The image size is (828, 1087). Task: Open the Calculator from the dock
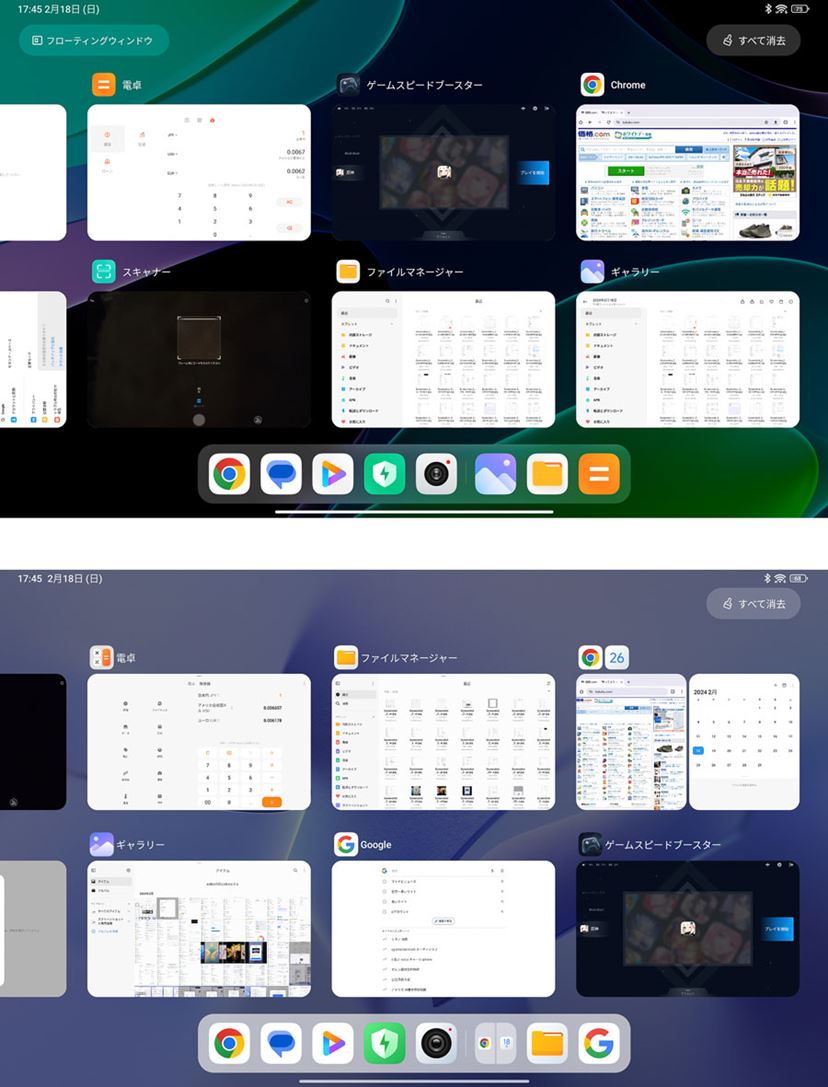coord(598,473)
